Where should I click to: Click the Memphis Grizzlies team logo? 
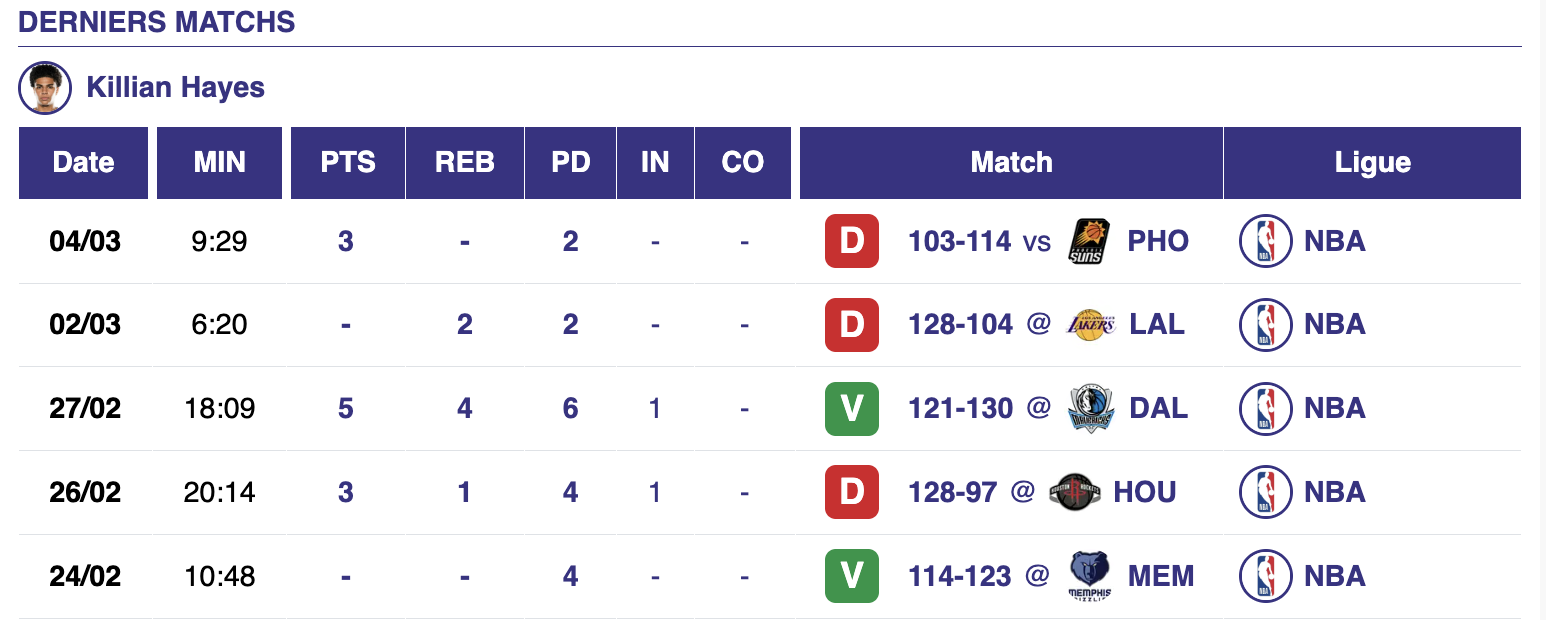coord(1089,576)
